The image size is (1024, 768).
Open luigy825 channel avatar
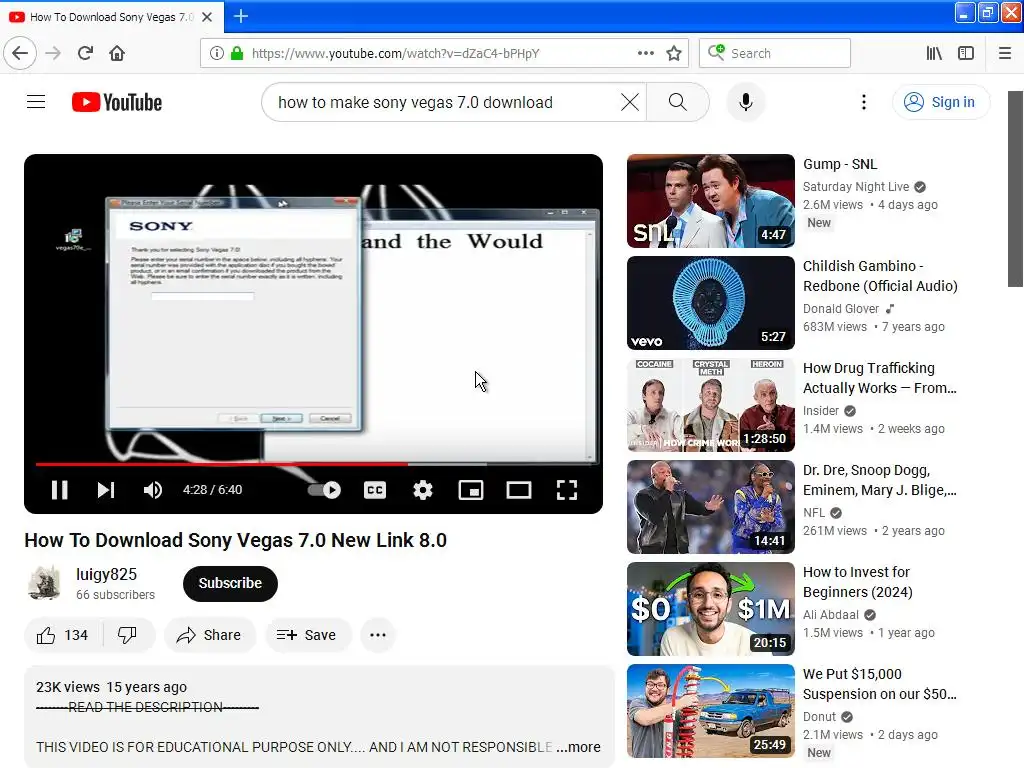point(44,583)
